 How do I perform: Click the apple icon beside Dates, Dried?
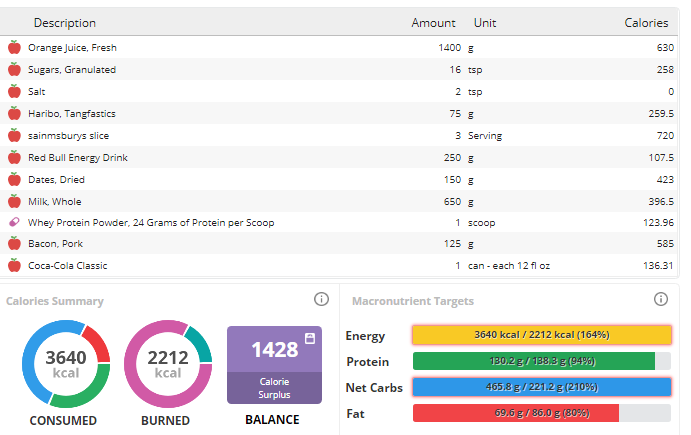15,179
